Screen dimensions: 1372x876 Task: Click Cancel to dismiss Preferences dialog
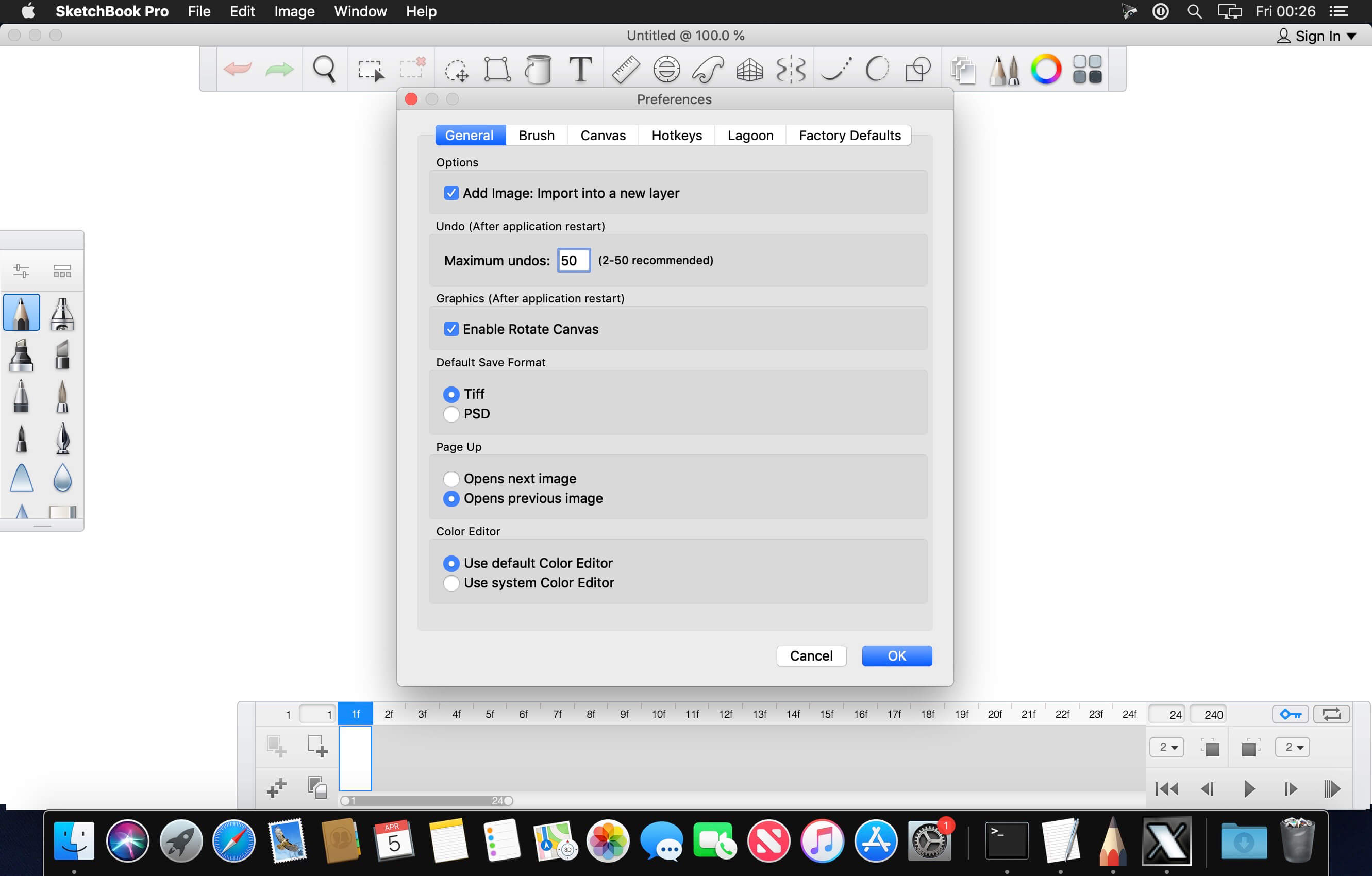pos(812,655)
